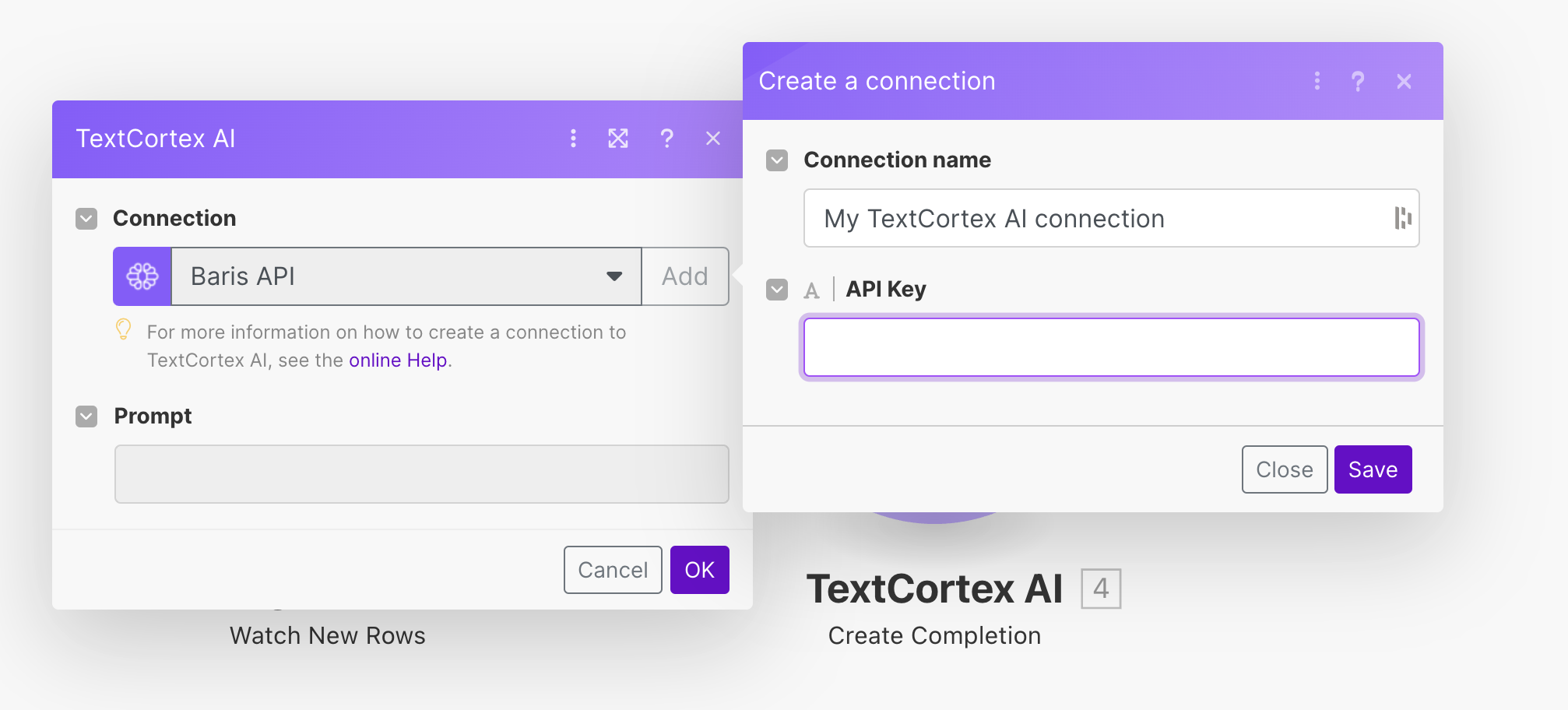The image size is (1568, 710).
Task: Focus the API Key input field
Action: [1111, 347]
